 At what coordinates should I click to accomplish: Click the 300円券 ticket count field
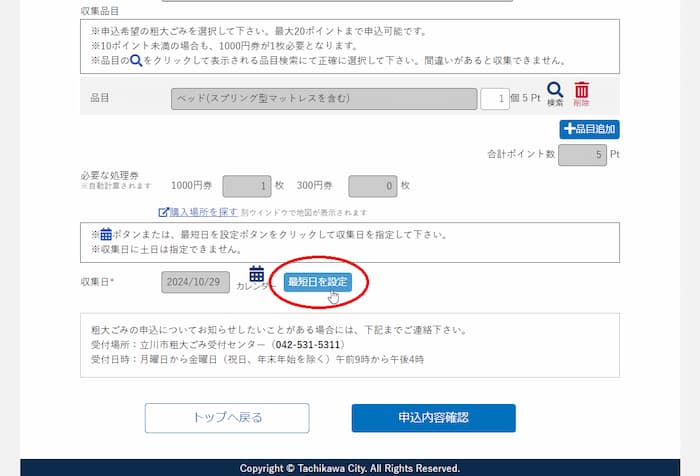click(372, 186)
